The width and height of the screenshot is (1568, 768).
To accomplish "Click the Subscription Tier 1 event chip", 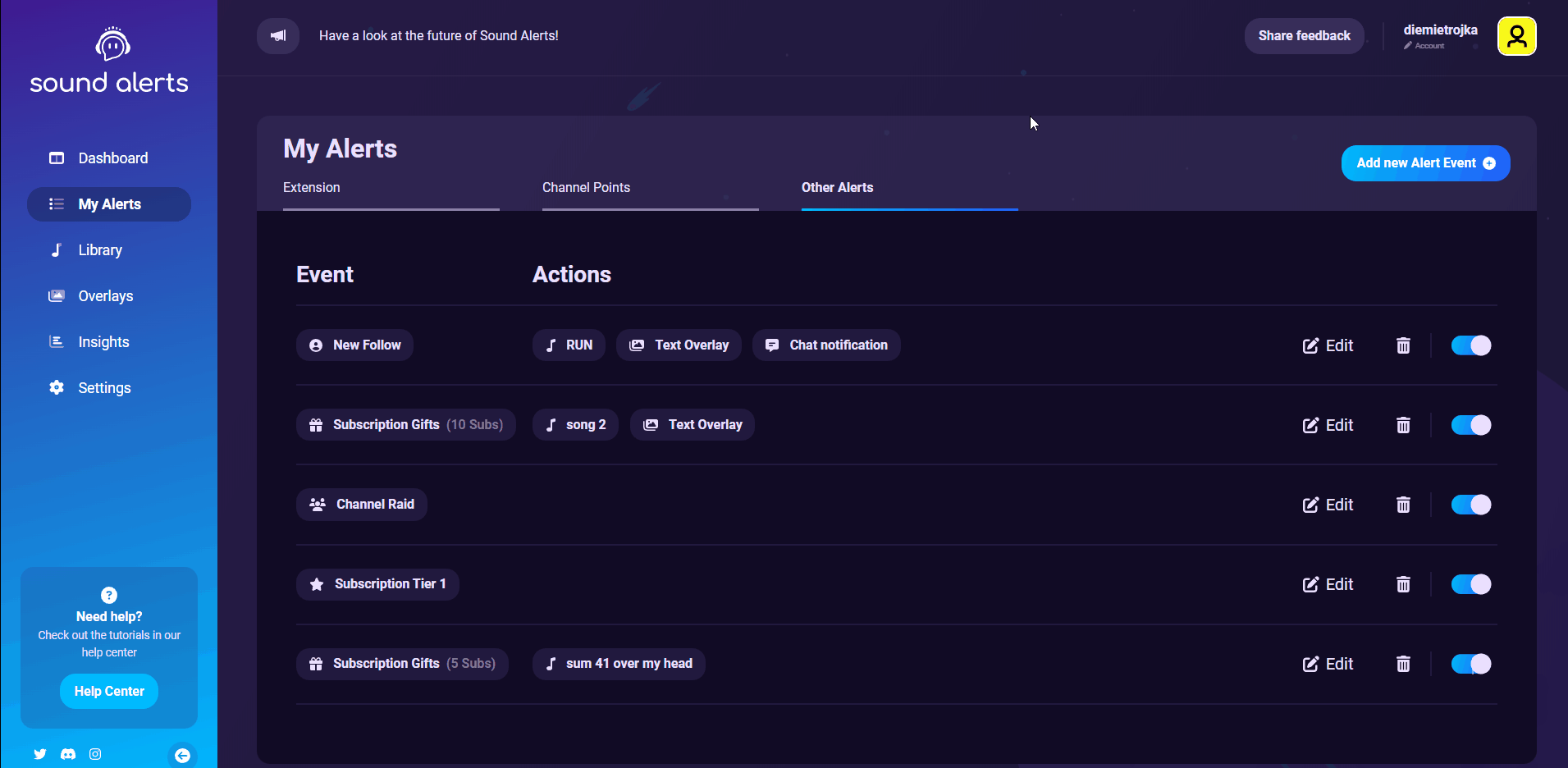I will pos(377,584).
